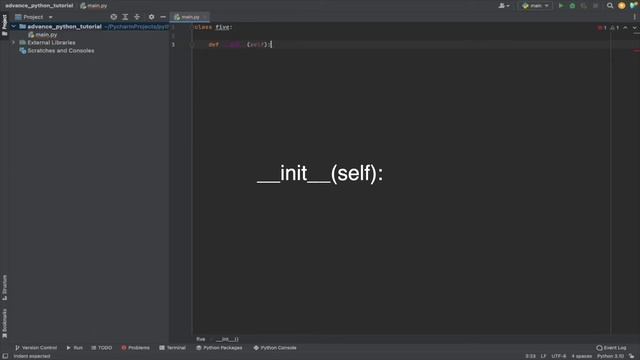640x360 pixels.
Task: Close the main.py editor tab
Action: click(x=205, y=17)
